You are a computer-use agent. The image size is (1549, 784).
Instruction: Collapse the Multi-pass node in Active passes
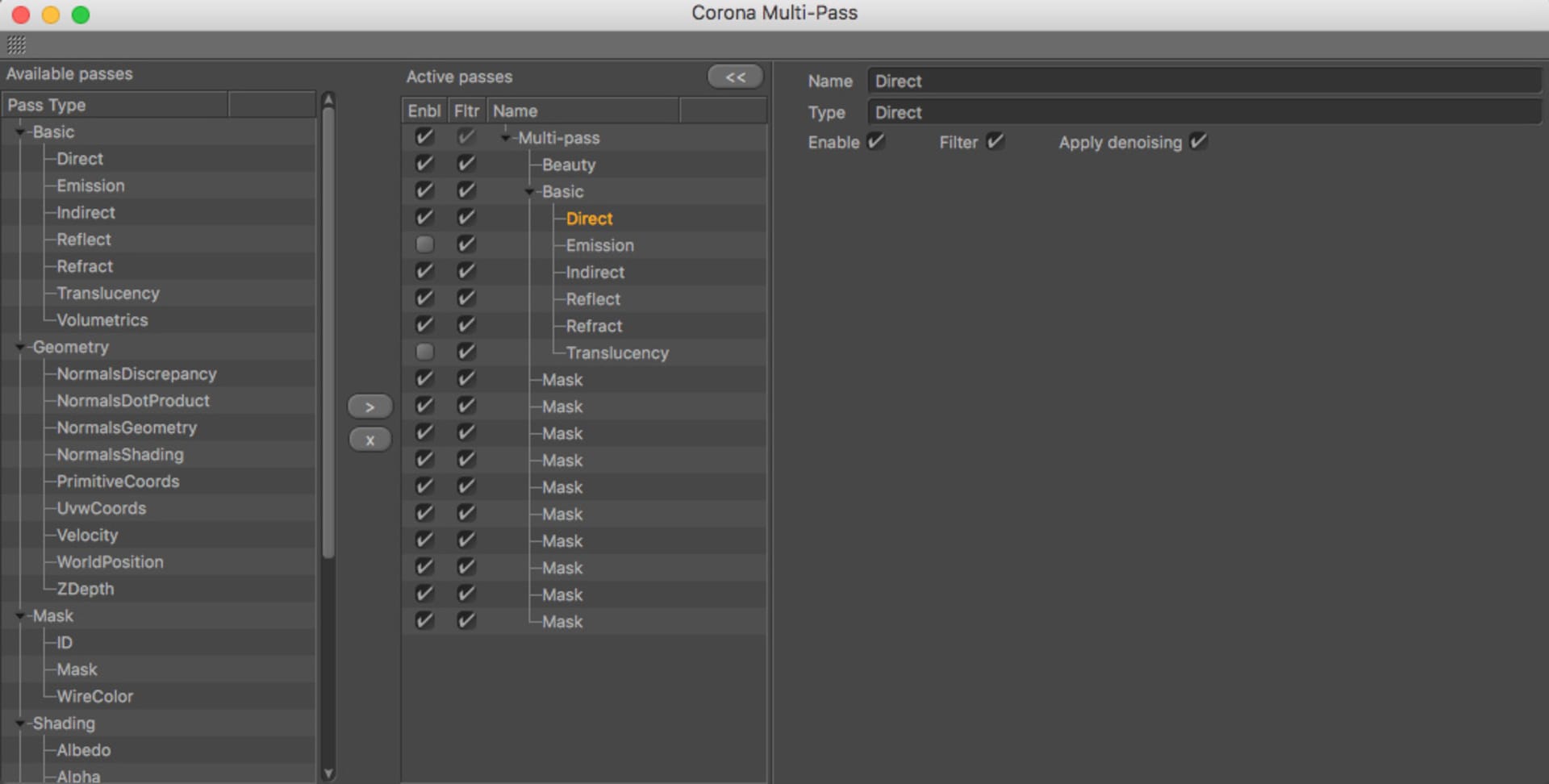(506, 138)
